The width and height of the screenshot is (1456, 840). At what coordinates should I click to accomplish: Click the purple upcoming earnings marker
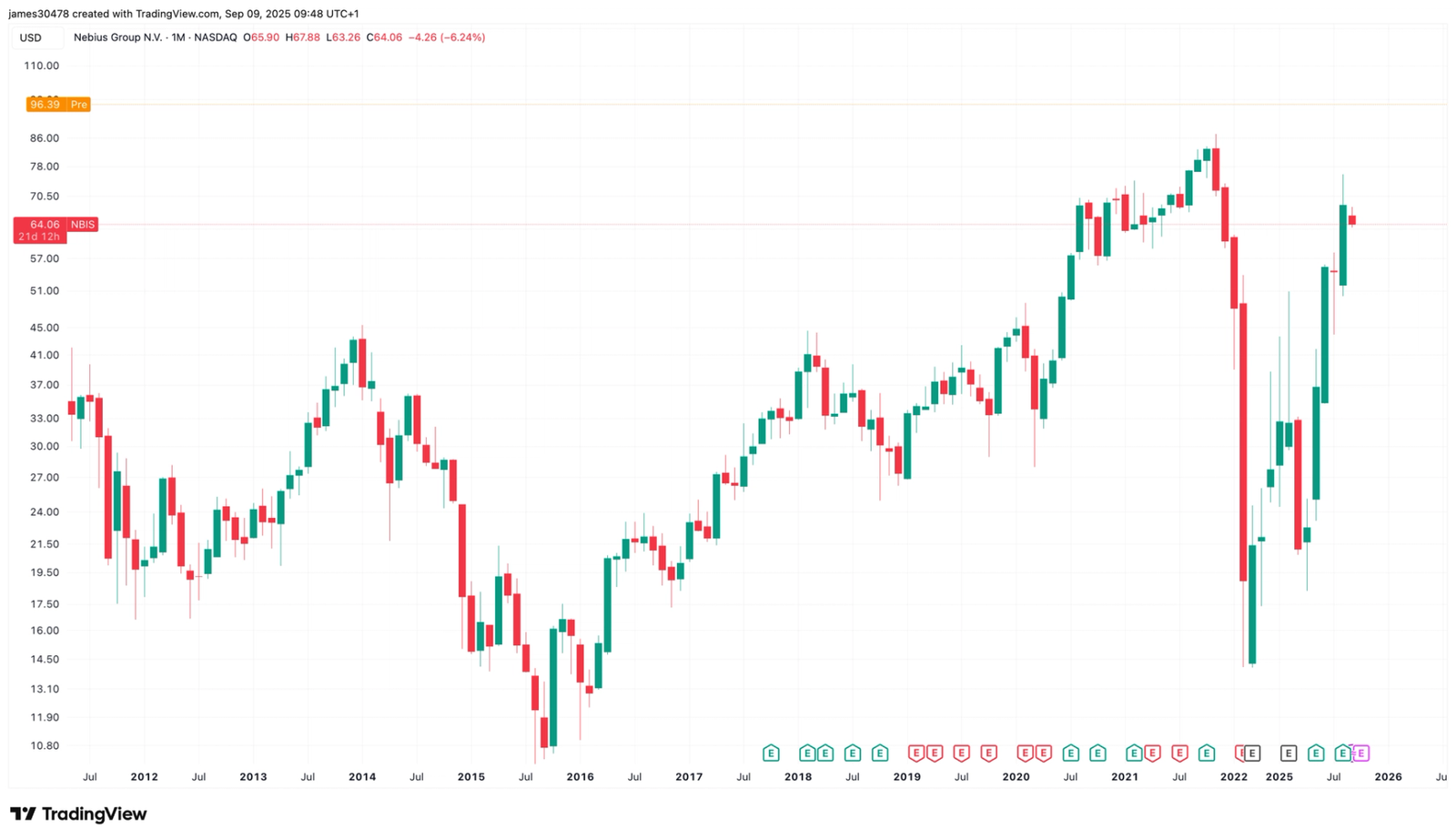click(x=1361, y=753)
